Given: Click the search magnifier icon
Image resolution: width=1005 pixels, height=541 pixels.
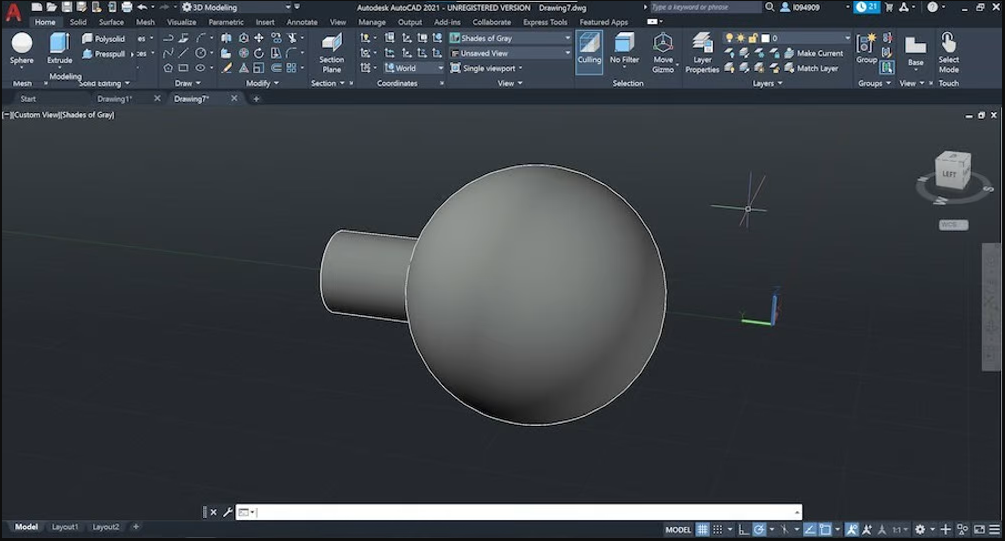Looking at the screenshot, I should (770, 7).
